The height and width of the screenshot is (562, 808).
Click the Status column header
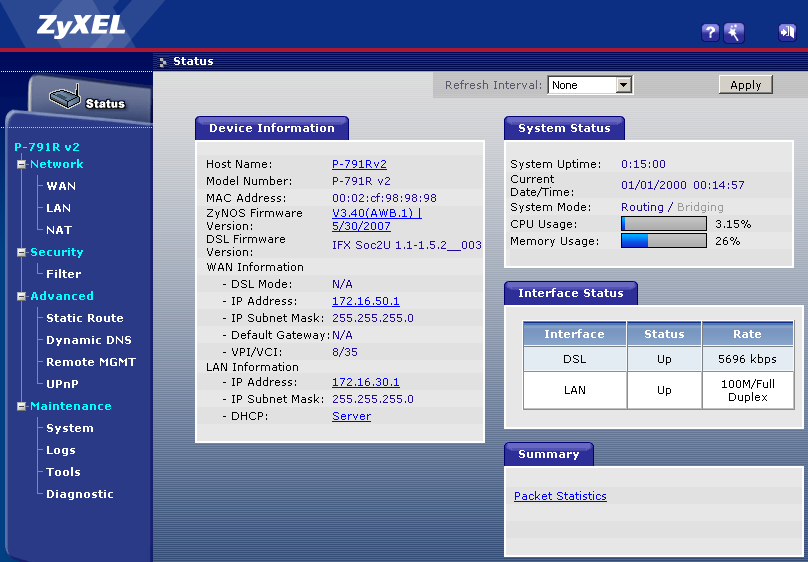click(x=664, y=334)
